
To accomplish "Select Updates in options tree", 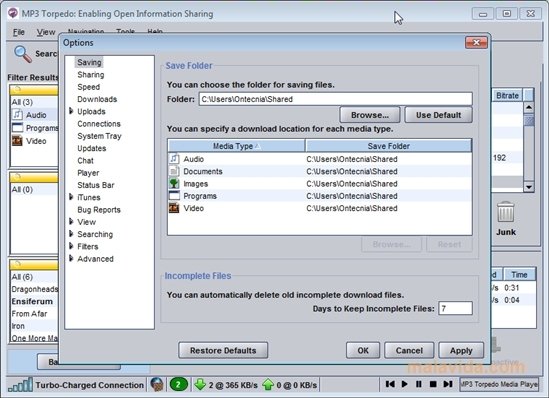I will coord(91,148).
